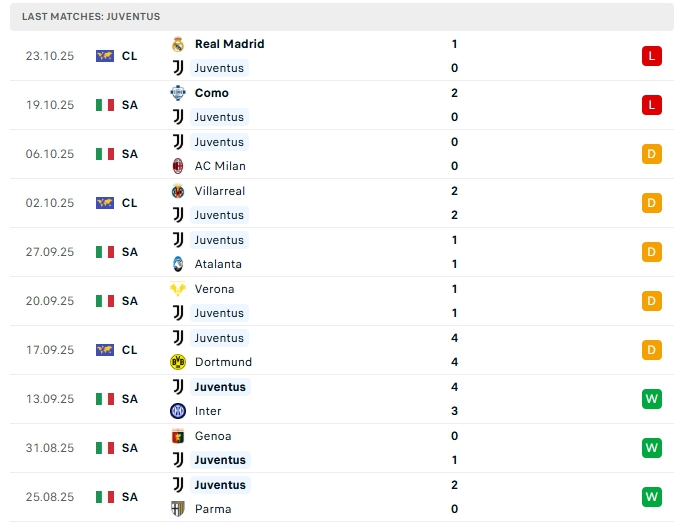
Task: Select the 25.08.25 Juventus vs Parma date
Action: [50, 497]
